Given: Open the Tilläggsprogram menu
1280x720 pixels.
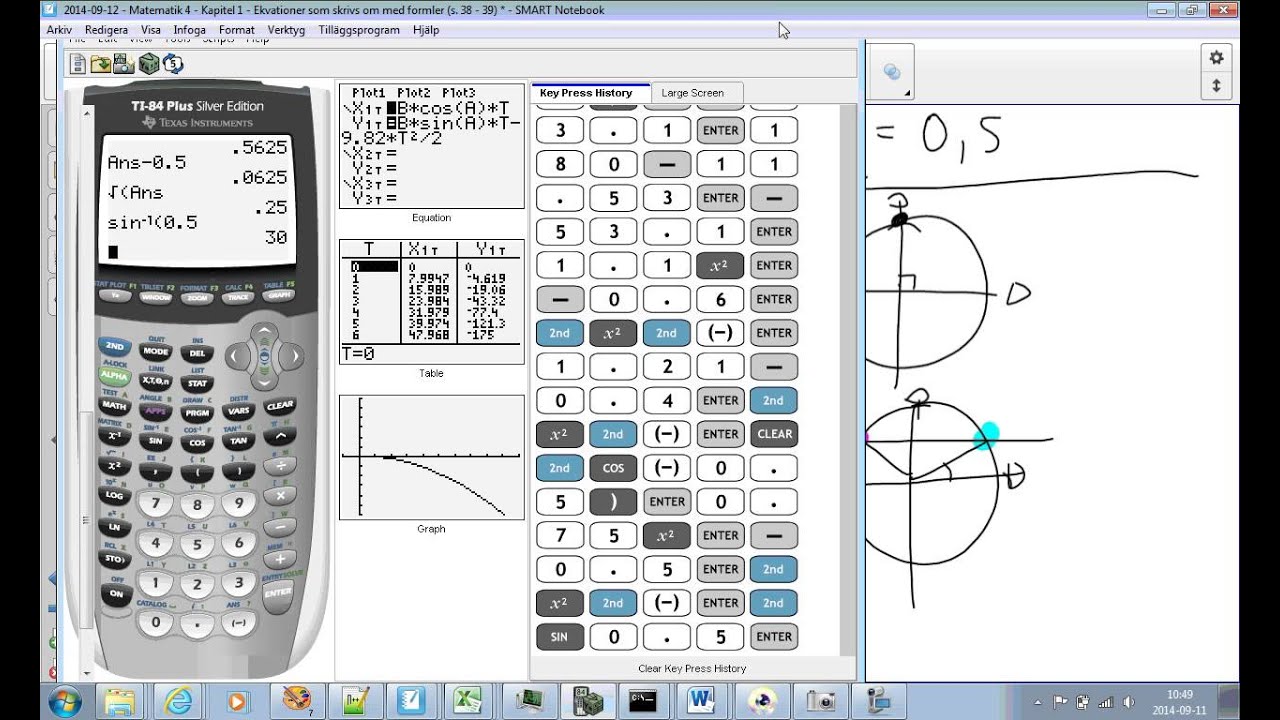Looking at the screenshot, I should click(359, 30).
